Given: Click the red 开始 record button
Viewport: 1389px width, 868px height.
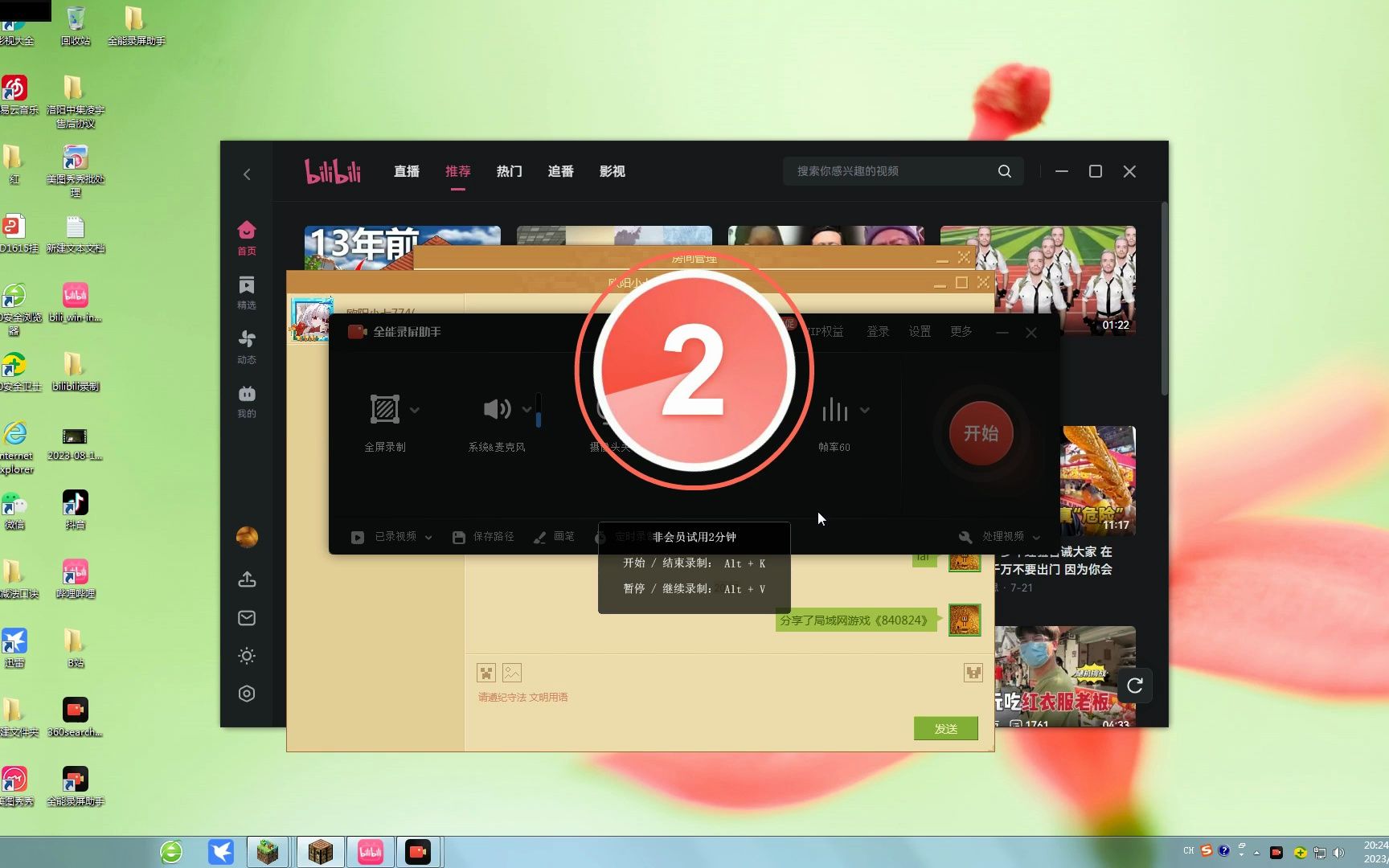Looking at the screenshot, I should 981,433.
